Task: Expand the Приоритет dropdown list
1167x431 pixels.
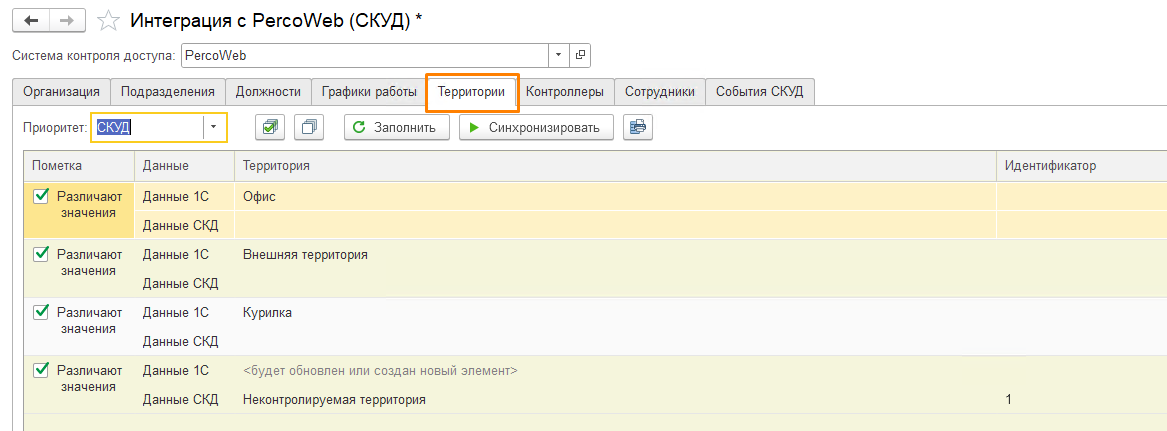Action: click(214, 127)
